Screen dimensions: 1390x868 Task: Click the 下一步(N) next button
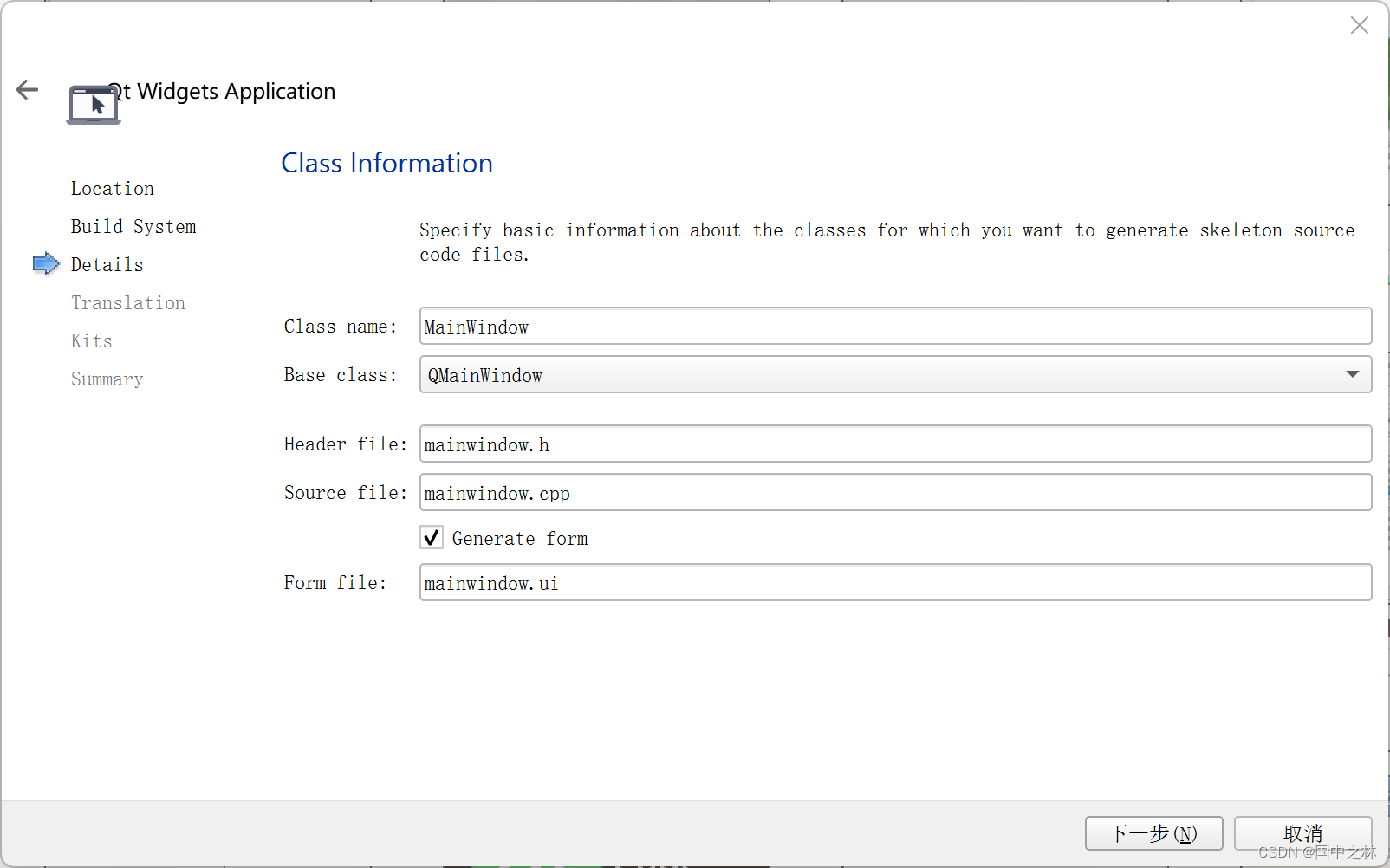coord(1153,833)
